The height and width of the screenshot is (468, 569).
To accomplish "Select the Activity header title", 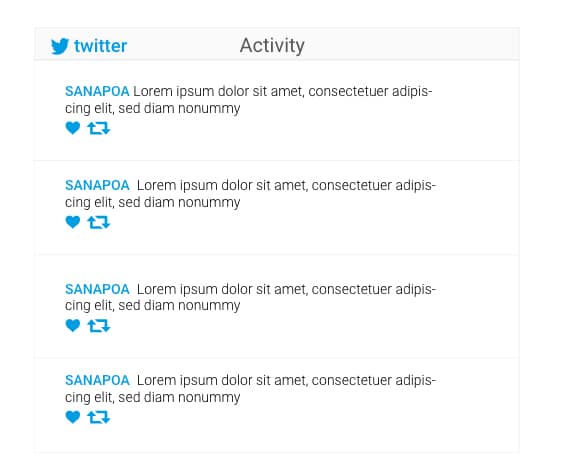I will [x=272, y=46].
